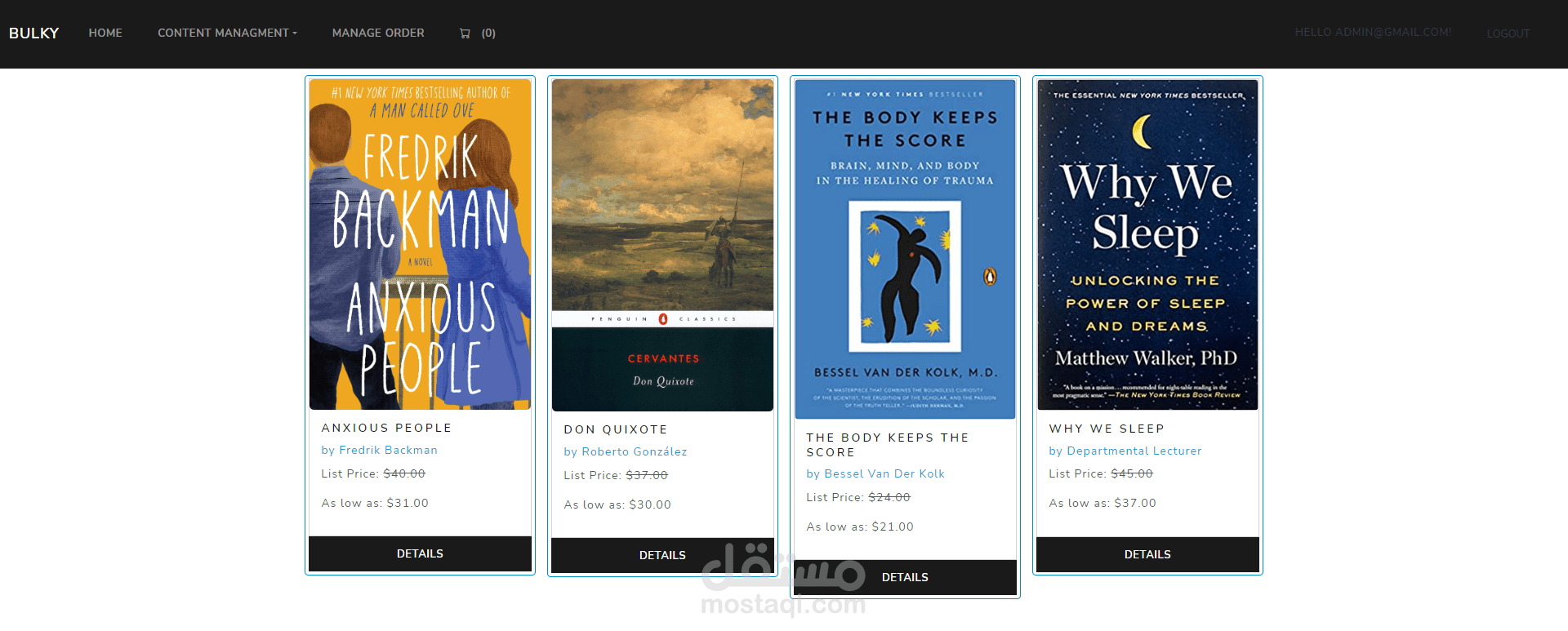Click author by Fredrik Backman
This screenshot has width=1568, height=631.
point(380,450)
